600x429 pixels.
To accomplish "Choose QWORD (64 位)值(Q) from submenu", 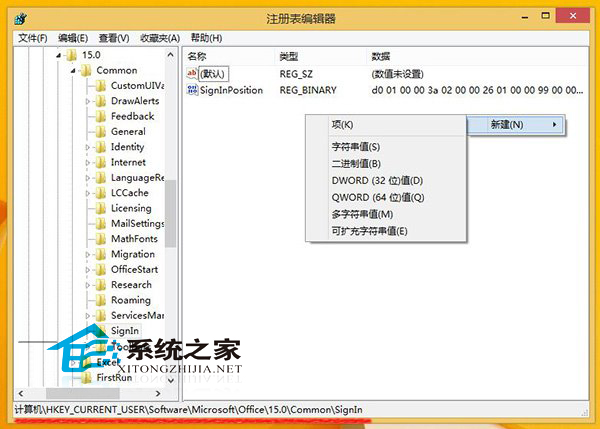I will [x=386, y=197].
